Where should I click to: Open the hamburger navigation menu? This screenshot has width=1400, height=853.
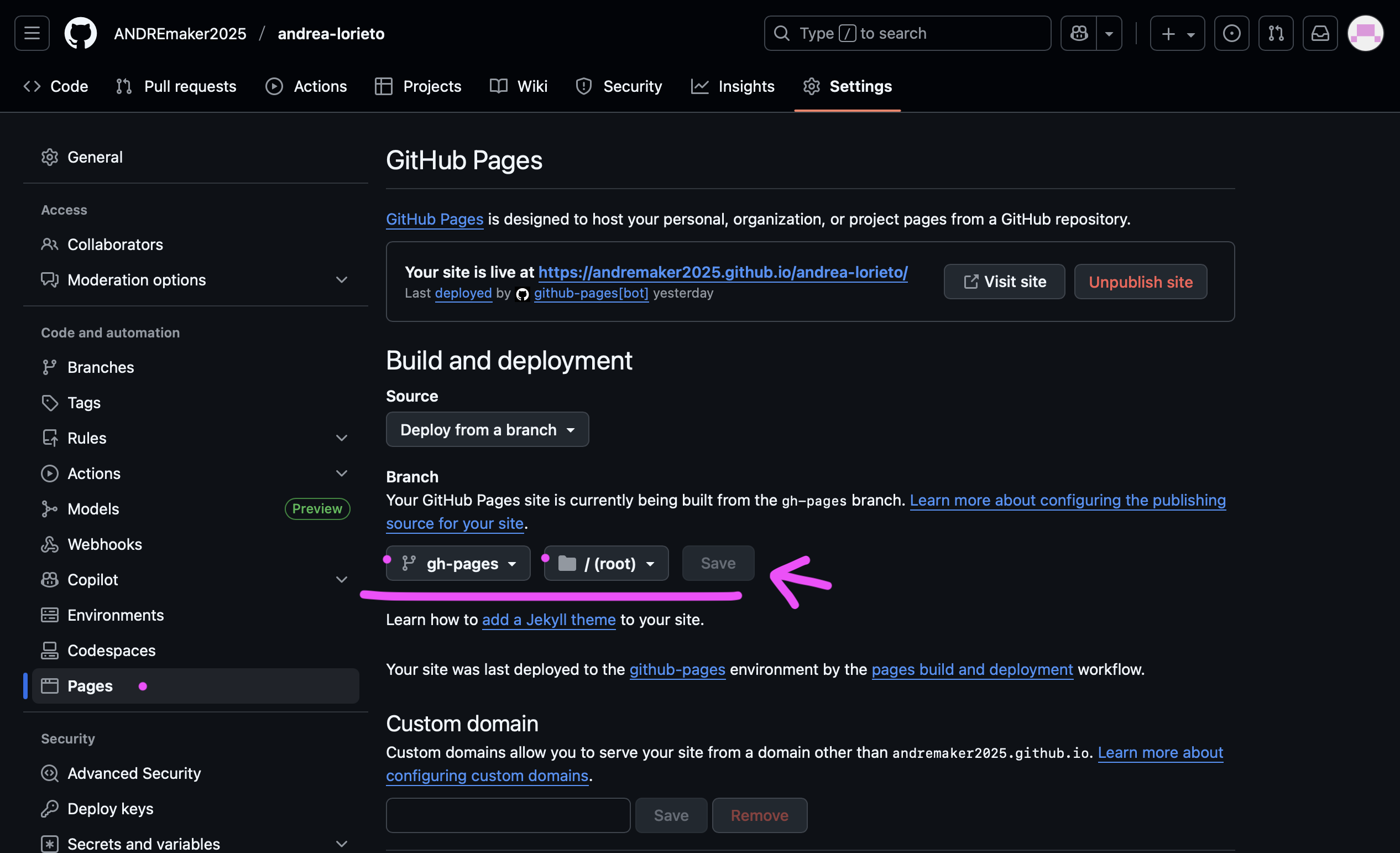[32, 34]
